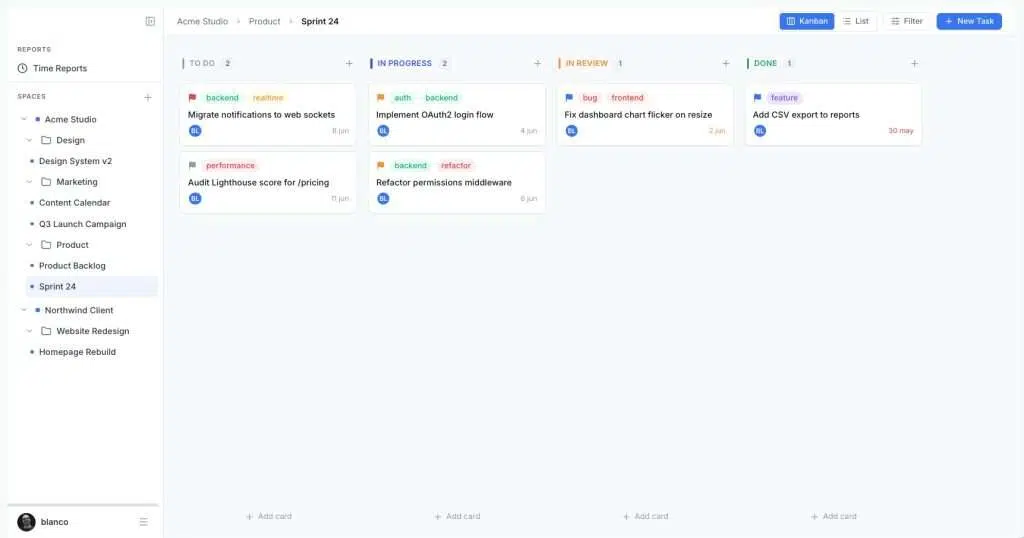This screenshot has height=538, width=1024.
Task: Open 'Refactor permissions middleware' task
Action: (x=444, y=183)
